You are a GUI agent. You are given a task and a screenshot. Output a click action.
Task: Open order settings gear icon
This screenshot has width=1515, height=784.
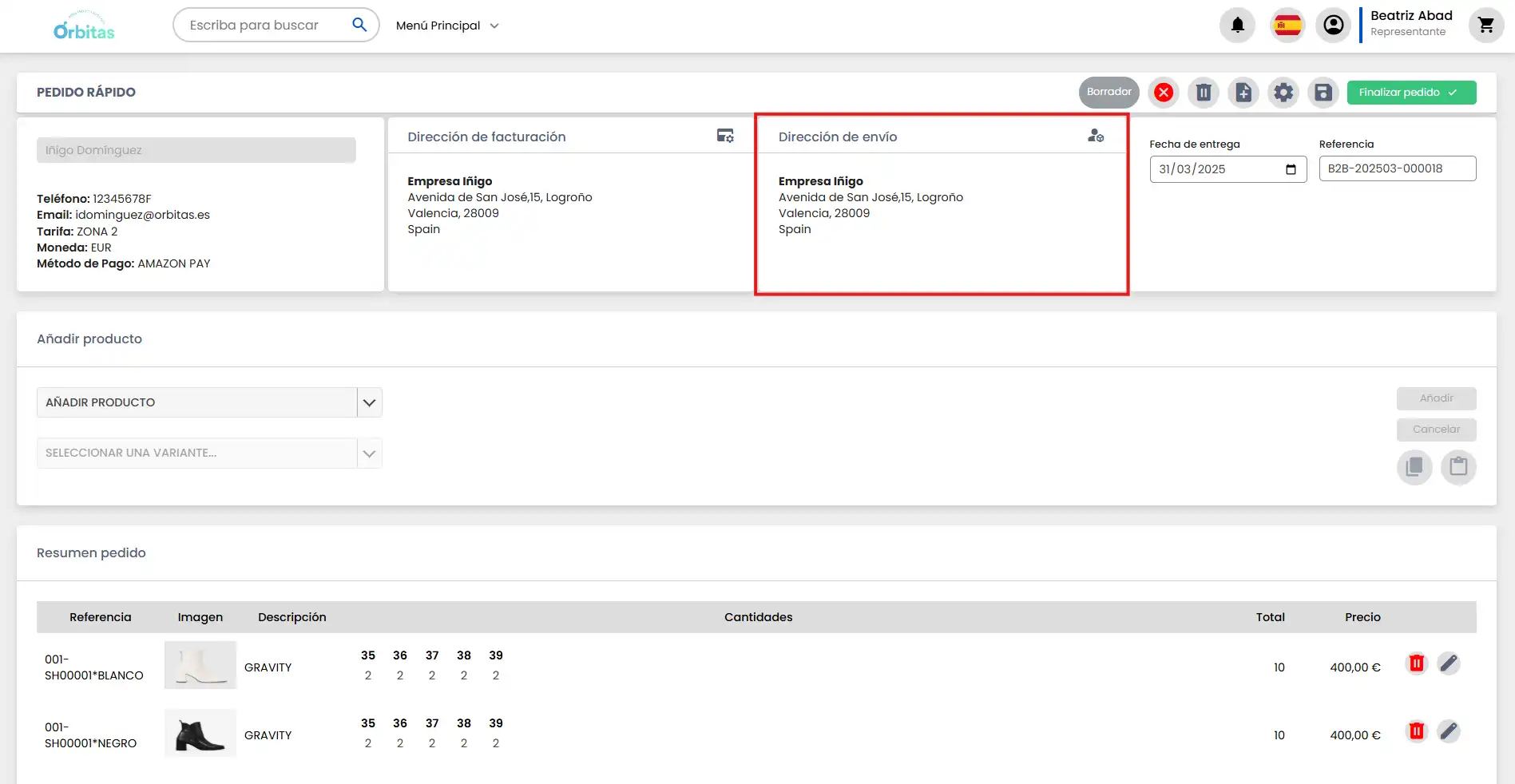click(1283, 93)
